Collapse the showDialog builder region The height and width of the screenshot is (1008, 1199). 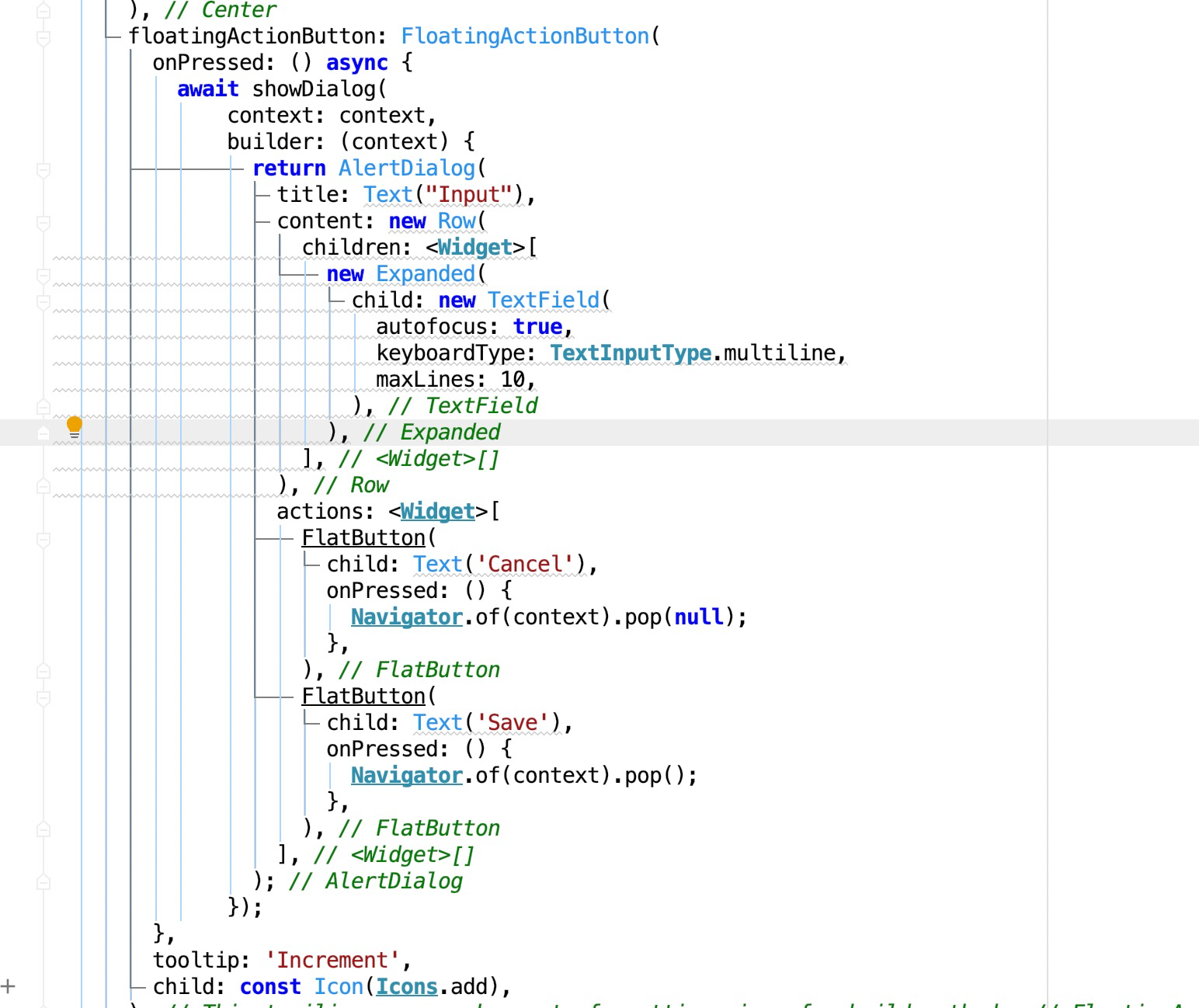click(43, 141)
